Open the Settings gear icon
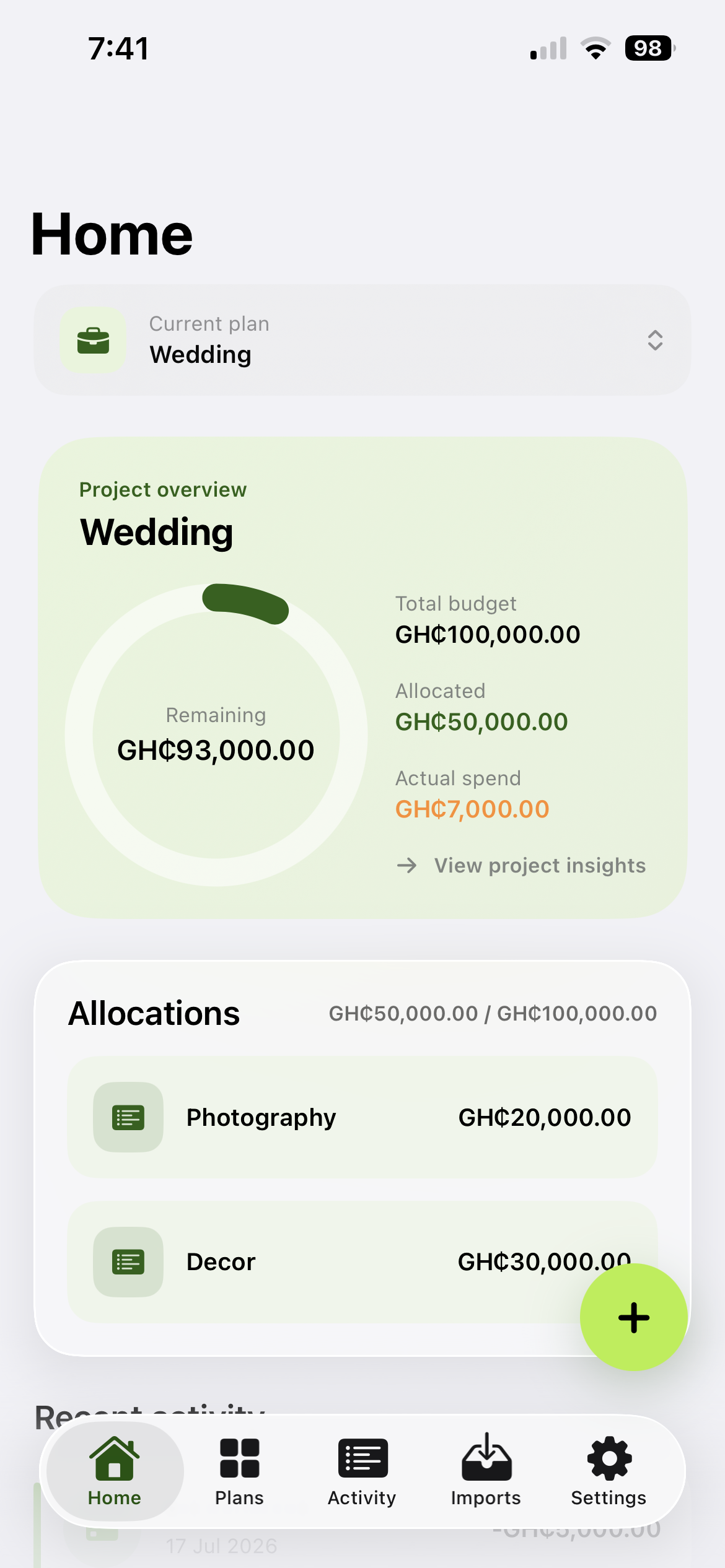The width and height of the screenshot is (725, 1568). [609, 1458]
